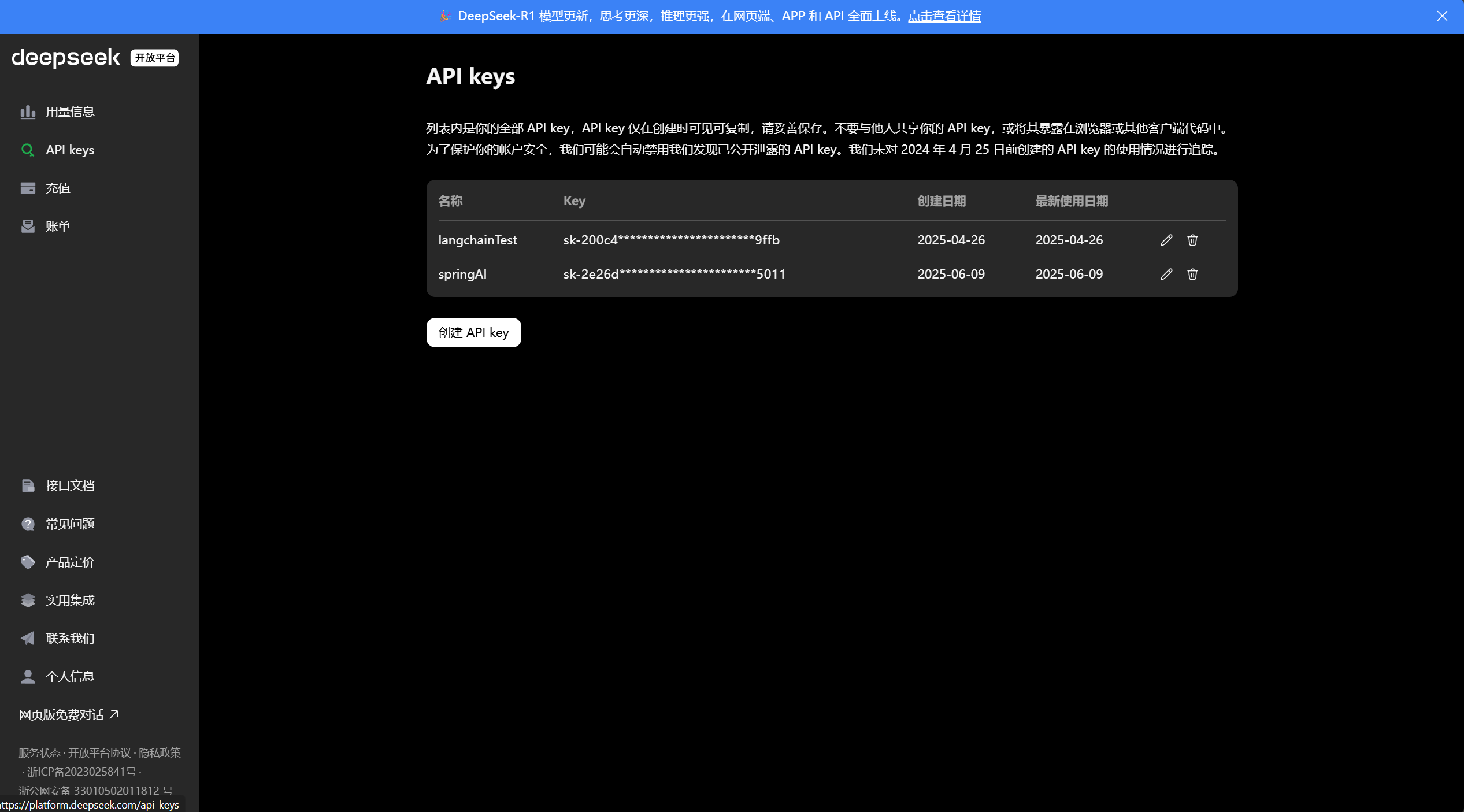Click the 产品定价 price tag icon
This screenshot has height=812, width=1464.
[x=28, y=562]
